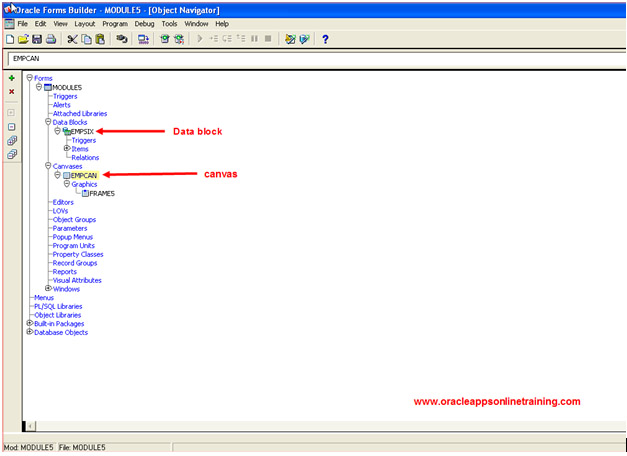Expand the Built-in Packages node
This screenshot has width=627, height=456.
coord(29,324)
